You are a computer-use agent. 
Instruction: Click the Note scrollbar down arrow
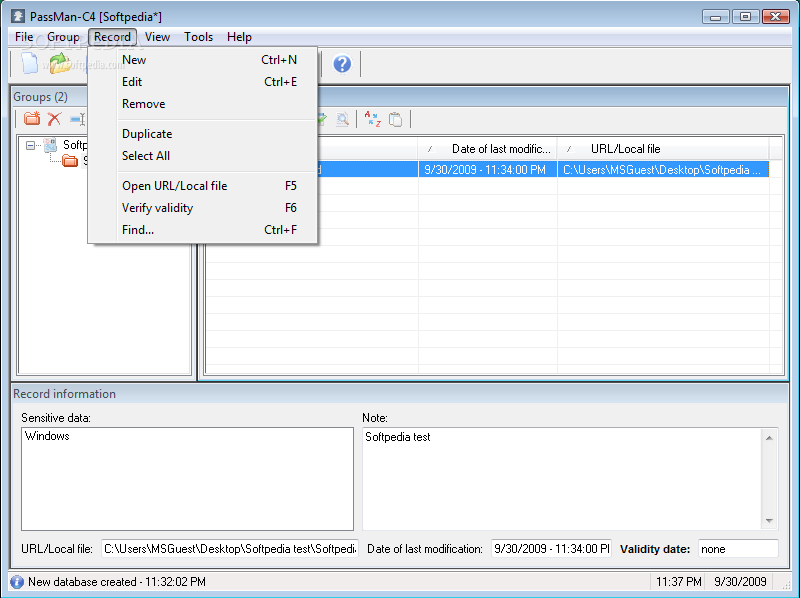click(x=769, y=521)
